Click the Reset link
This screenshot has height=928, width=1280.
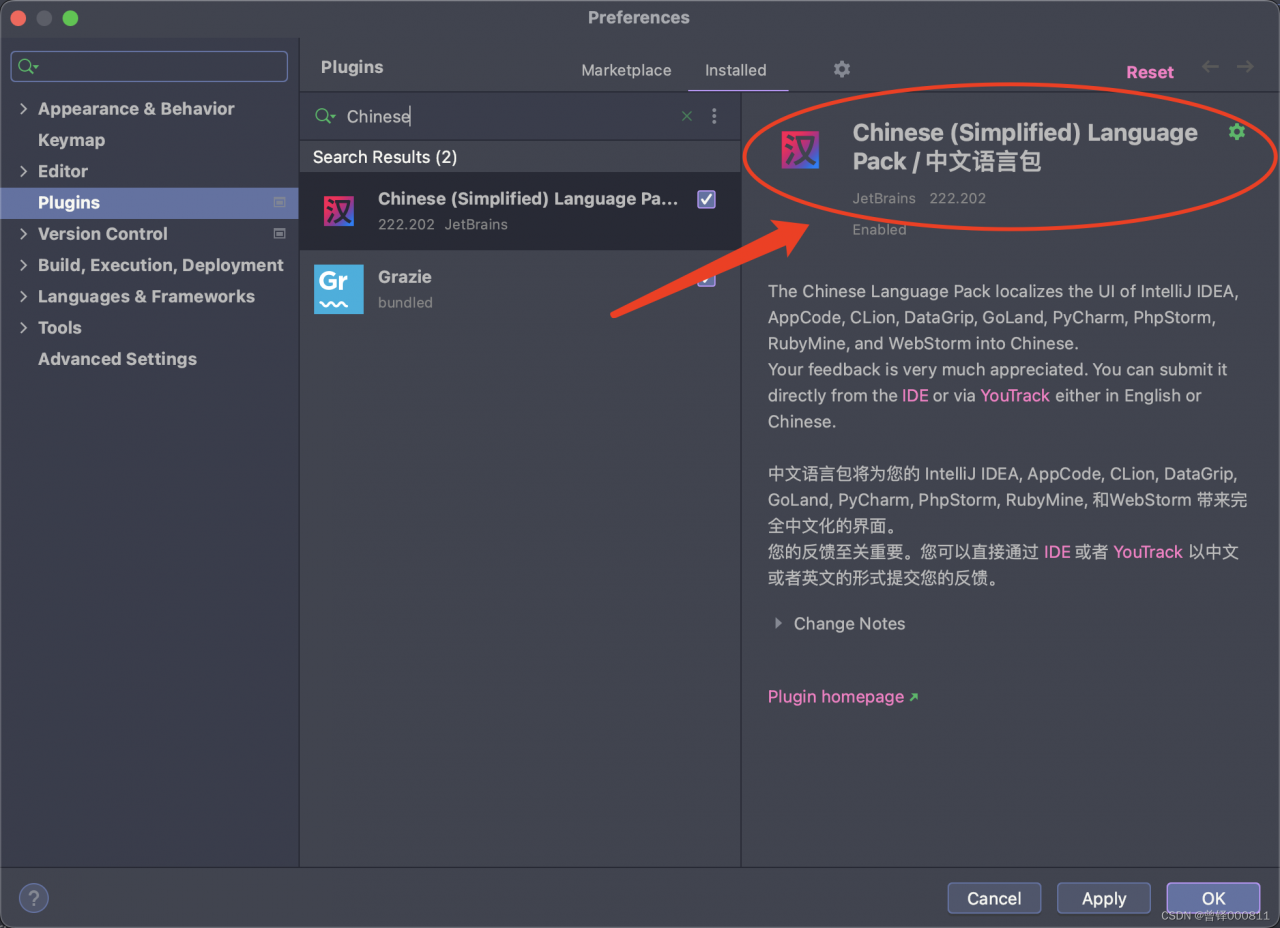[1150, 72]
